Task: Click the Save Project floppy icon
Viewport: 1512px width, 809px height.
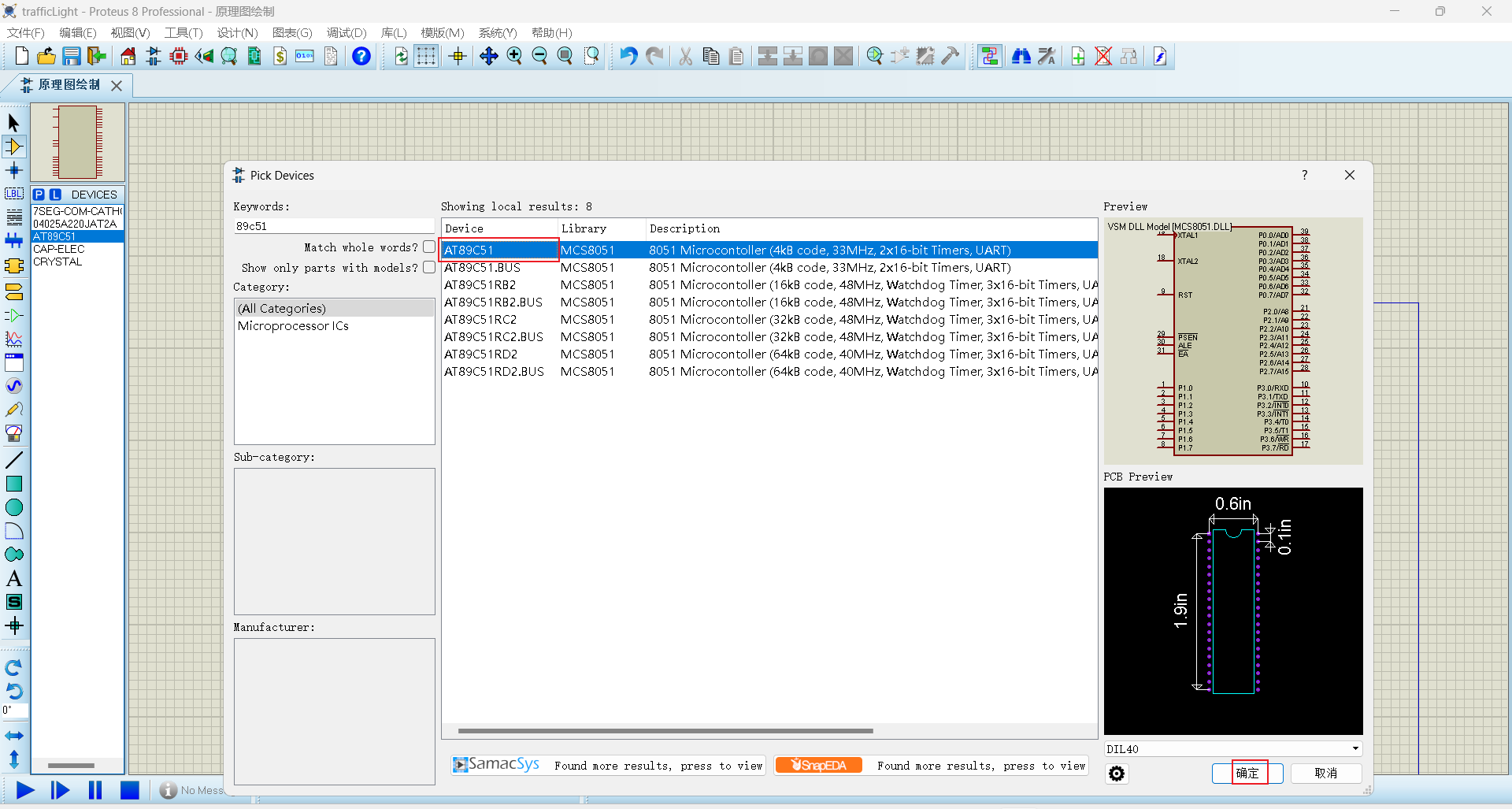Action: pos(72,56)
